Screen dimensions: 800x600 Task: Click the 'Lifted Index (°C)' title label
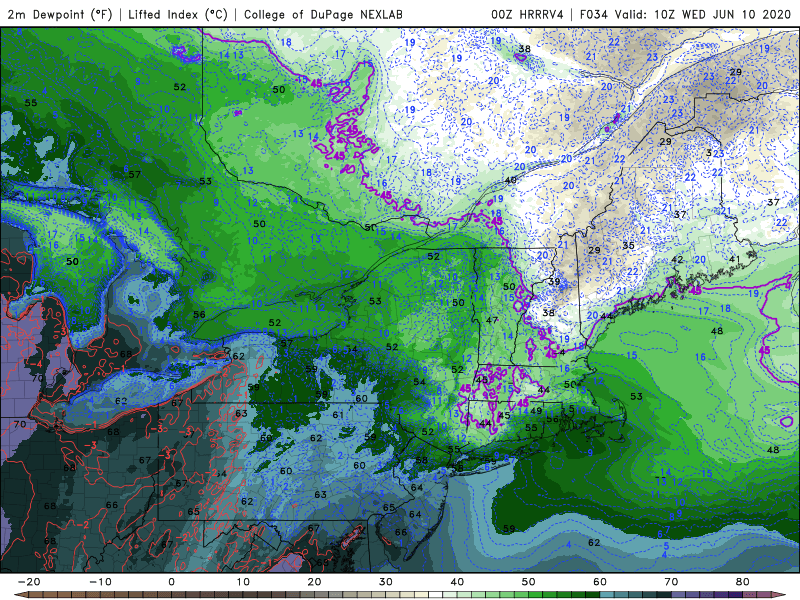[178, 14]
